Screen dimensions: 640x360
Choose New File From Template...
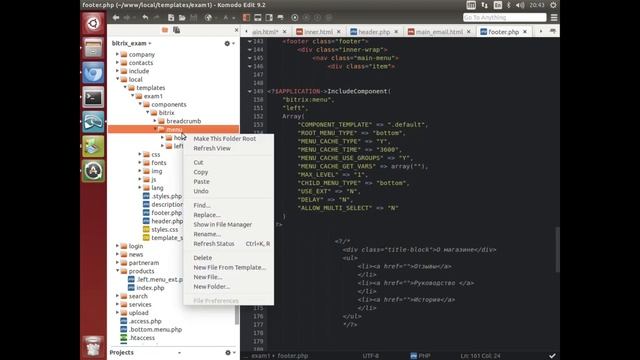(x=229, y=267)
